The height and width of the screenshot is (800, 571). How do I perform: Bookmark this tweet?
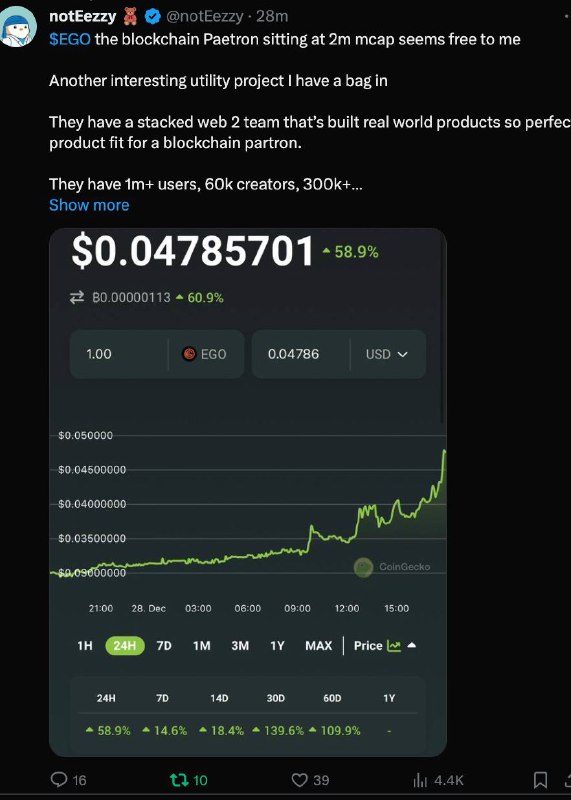tap(540, 780)
